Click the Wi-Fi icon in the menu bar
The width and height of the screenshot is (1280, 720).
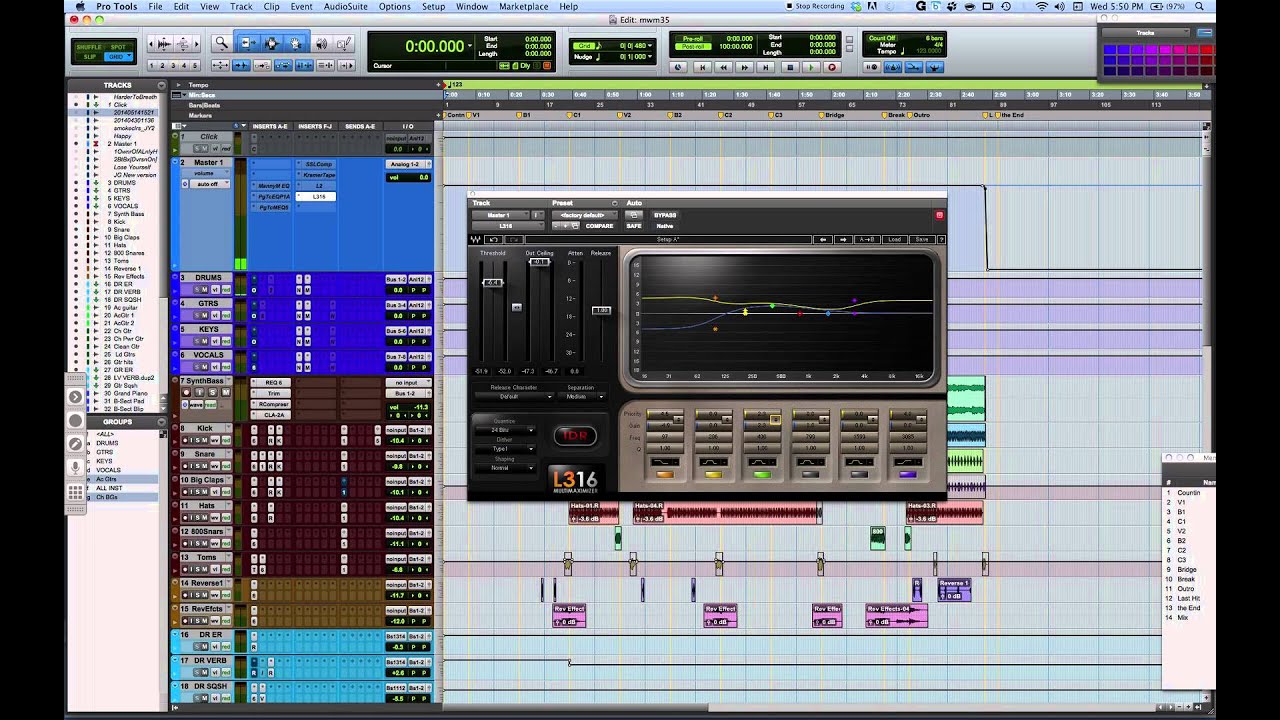1042,6
